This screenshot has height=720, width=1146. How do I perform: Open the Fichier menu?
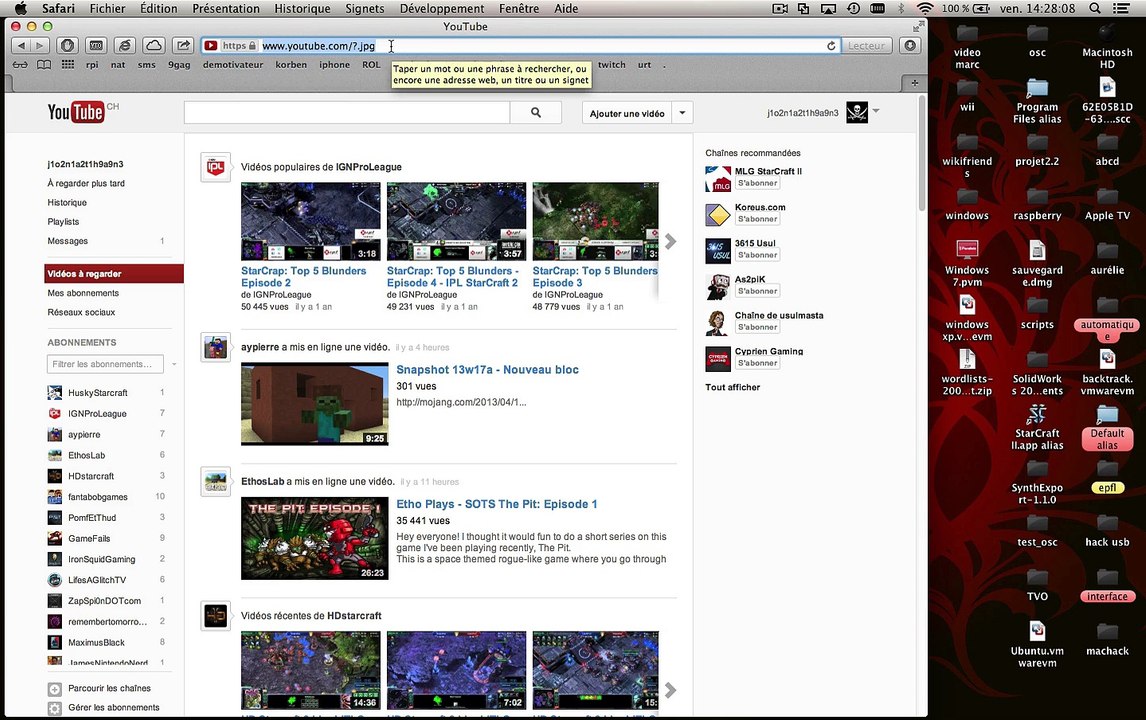click(107, 8)
